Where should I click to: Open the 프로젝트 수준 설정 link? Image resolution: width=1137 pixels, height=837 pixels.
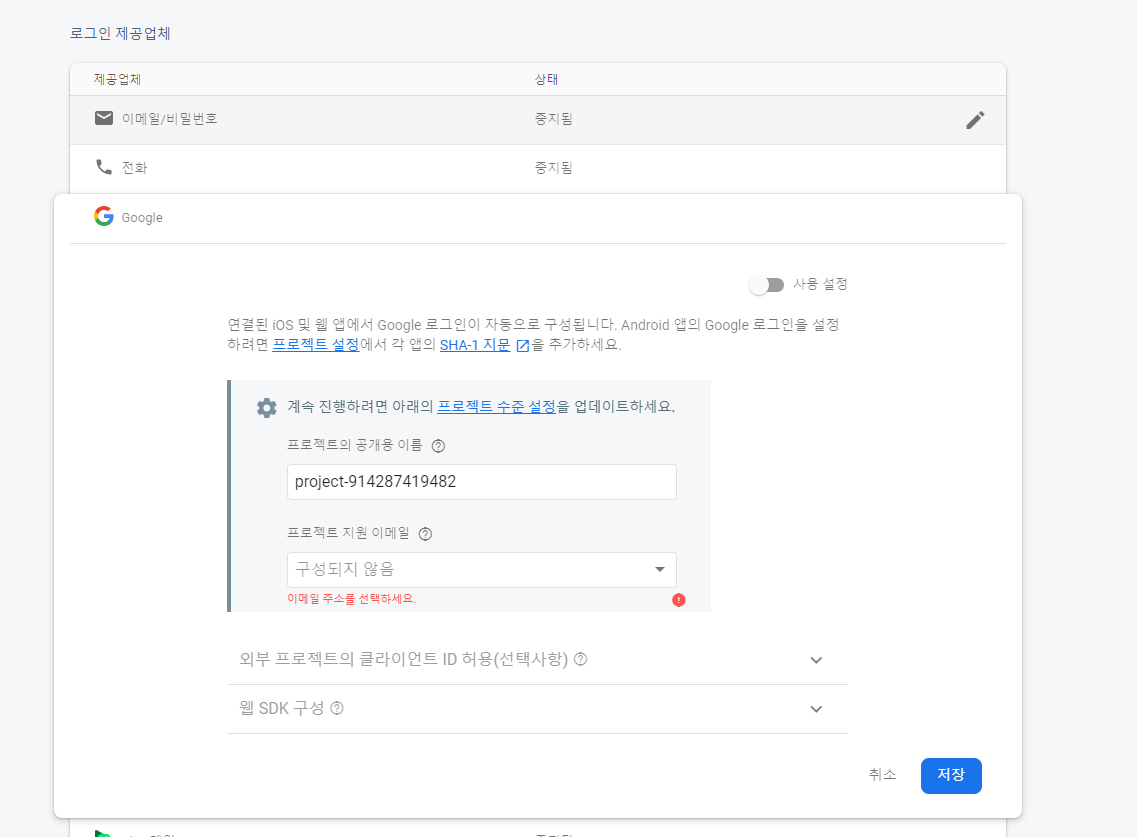(x=497, y=407)
